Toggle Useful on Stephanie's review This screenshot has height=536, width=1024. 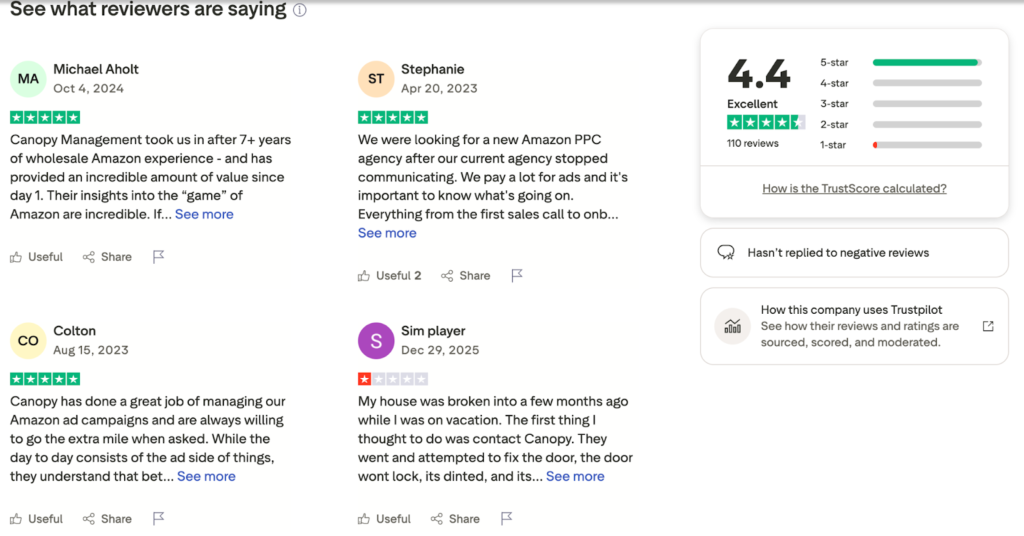[390, 276]
